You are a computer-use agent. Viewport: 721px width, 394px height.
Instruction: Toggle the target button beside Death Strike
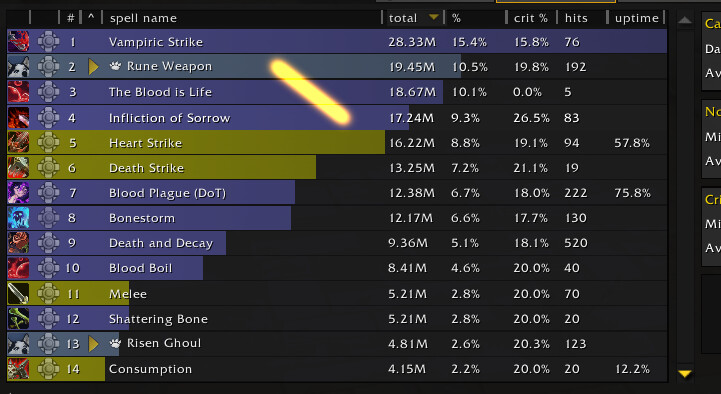pyautogui.click(x=48, y=168)
